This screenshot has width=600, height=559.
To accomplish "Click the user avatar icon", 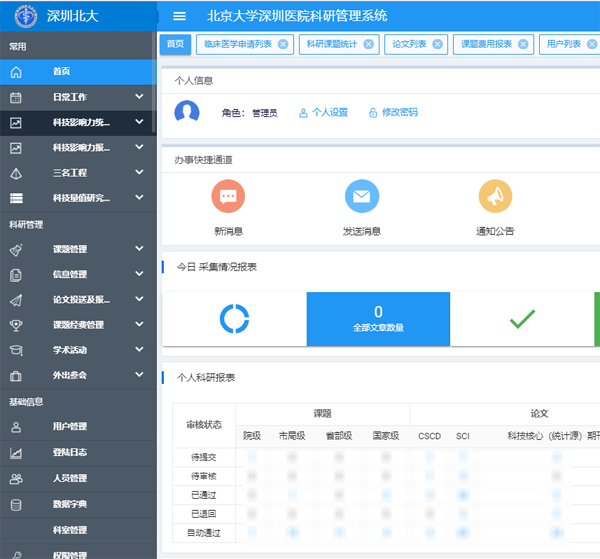I will [187, 113].
